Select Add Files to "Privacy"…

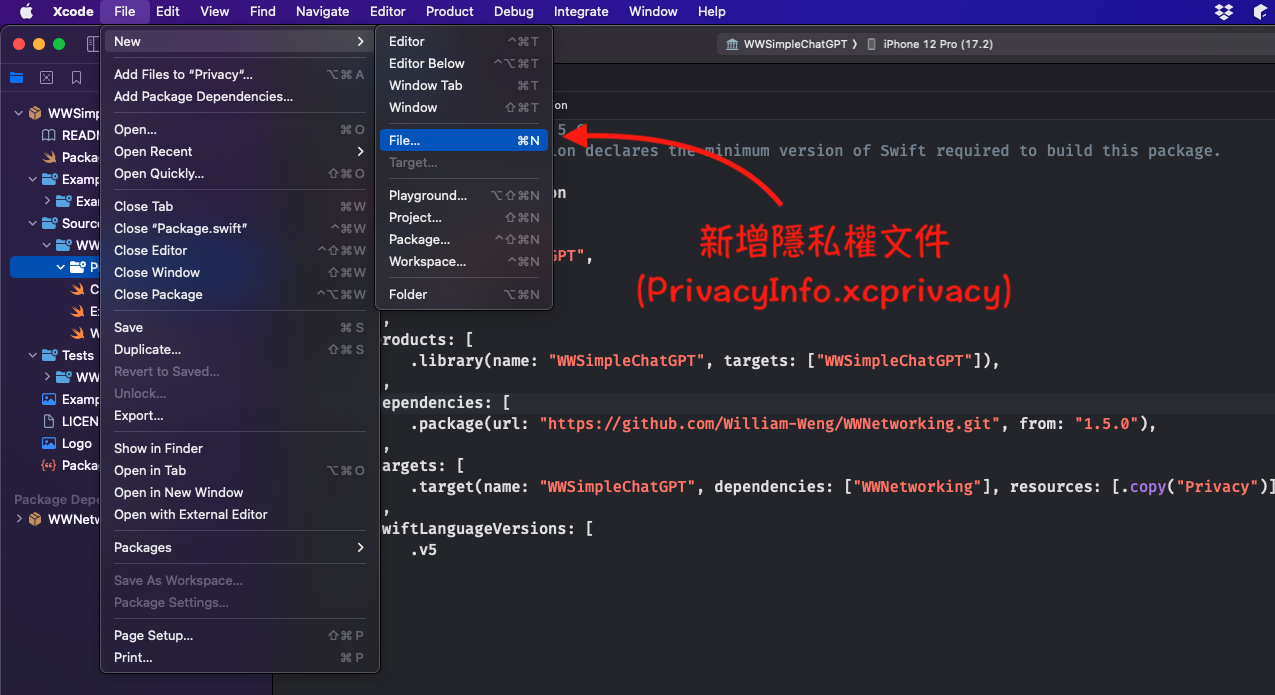240,74
